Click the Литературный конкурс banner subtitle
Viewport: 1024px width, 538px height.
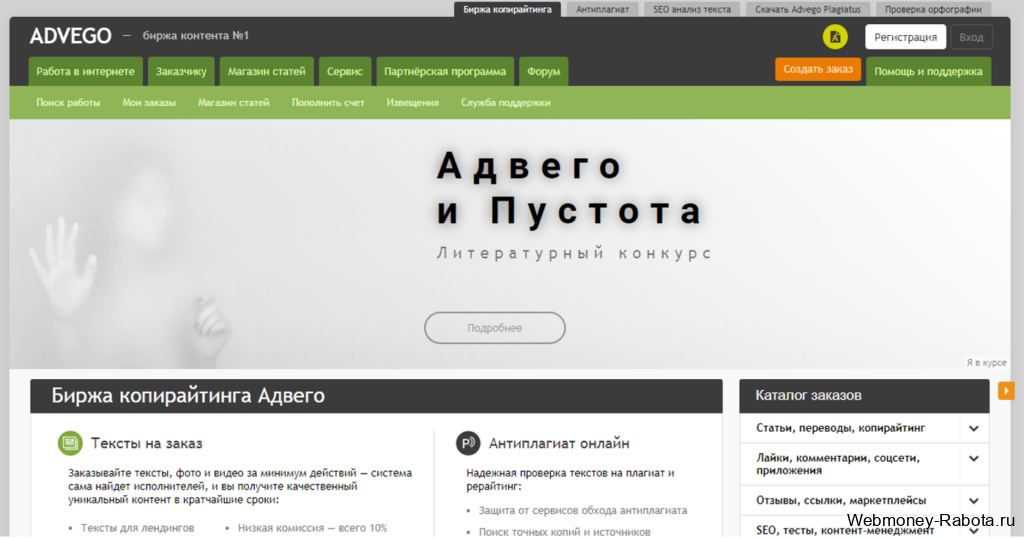coord(574,253)
